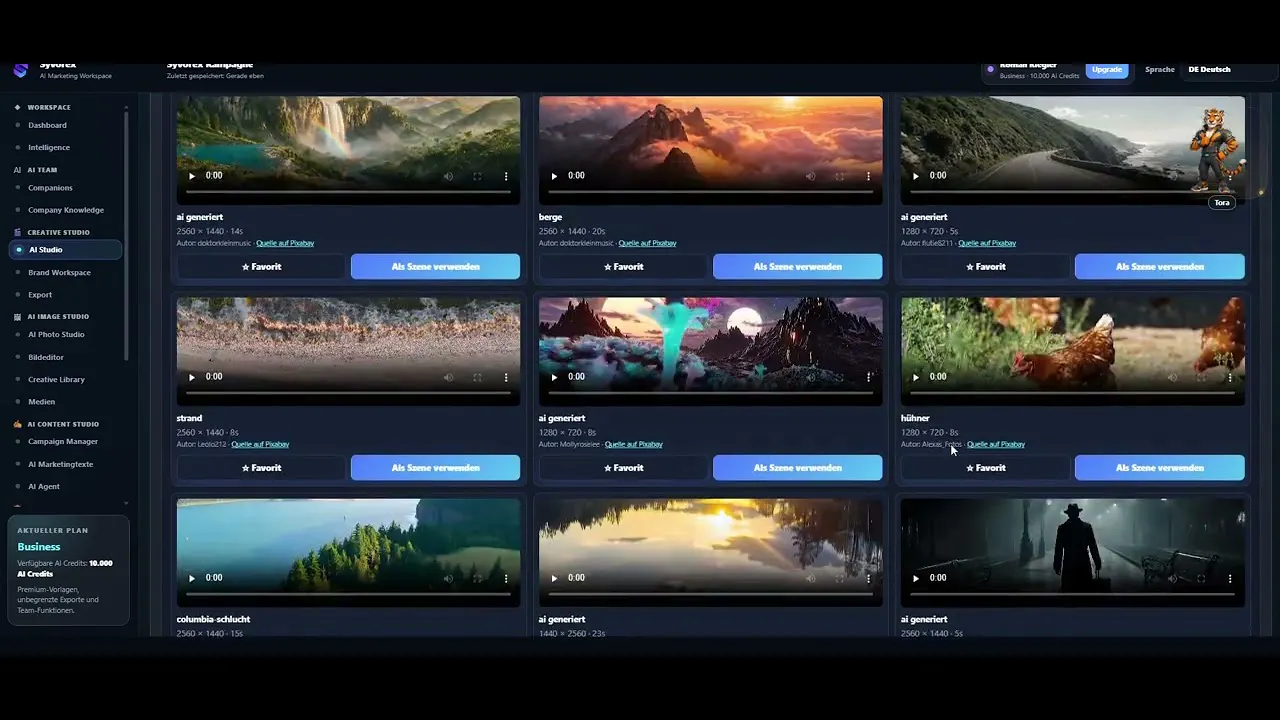
Task: Seek in the berge video progress bar
Action: (710, 192)
